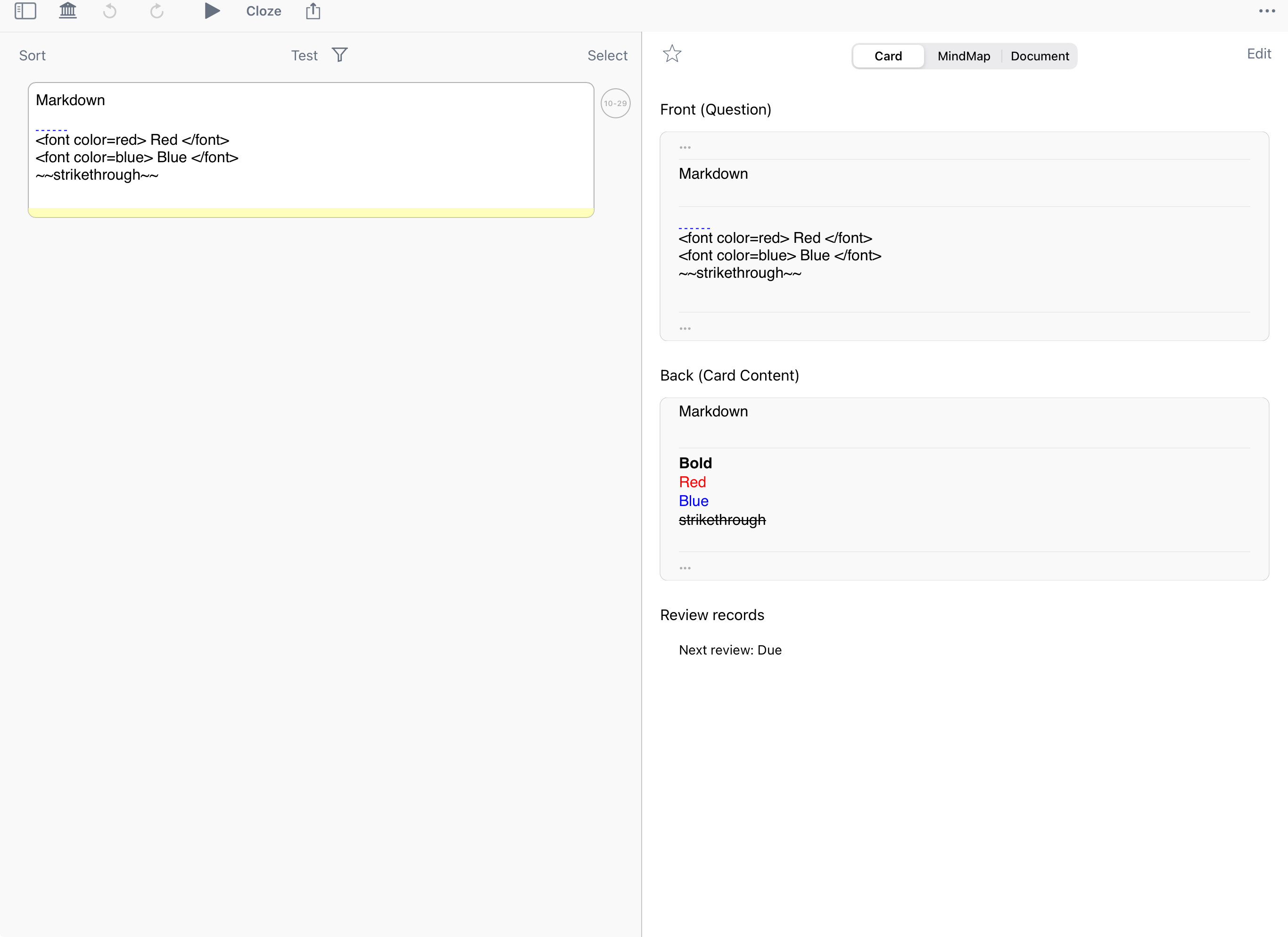
Task: Open the filter funnel icon
Action: click(339, 55)
